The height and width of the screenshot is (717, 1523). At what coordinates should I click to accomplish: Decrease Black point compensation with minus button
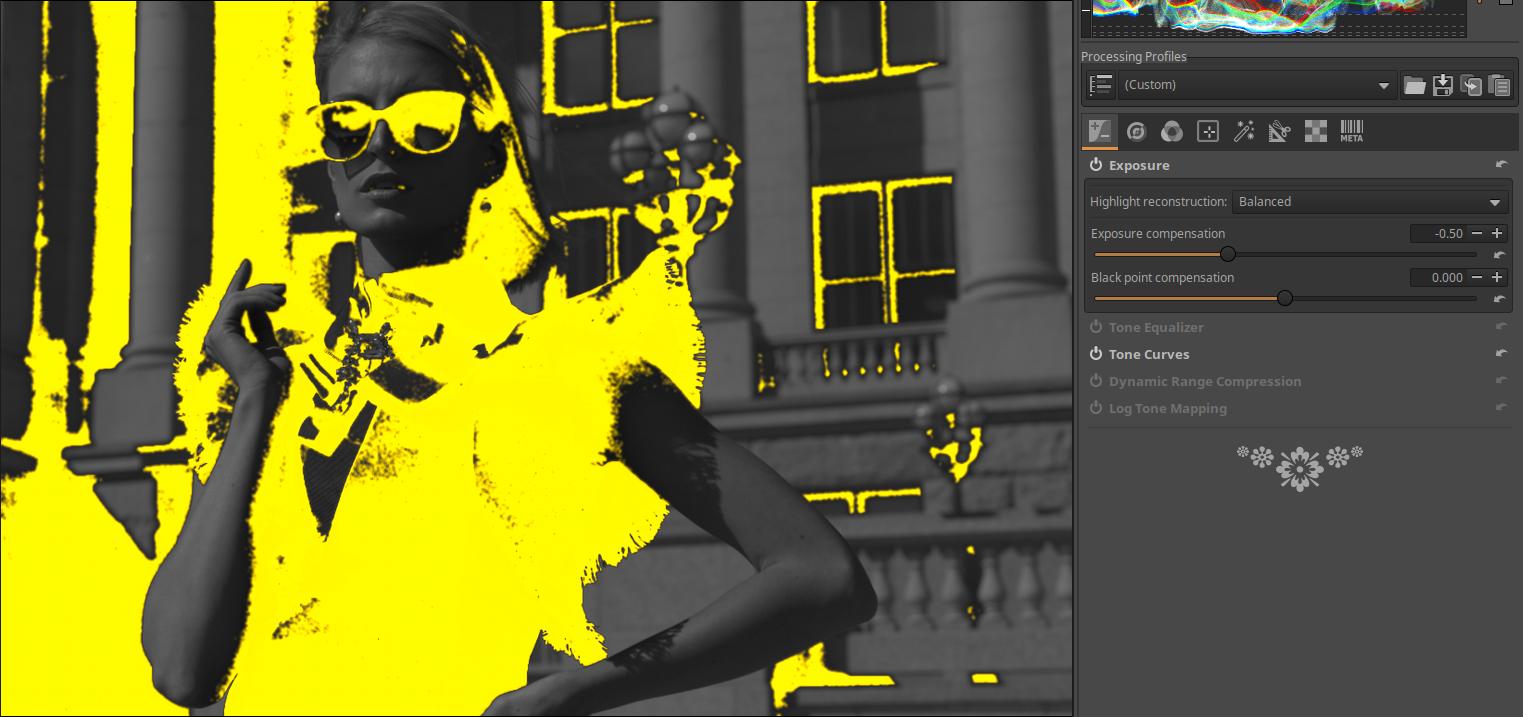point(1477,278)
